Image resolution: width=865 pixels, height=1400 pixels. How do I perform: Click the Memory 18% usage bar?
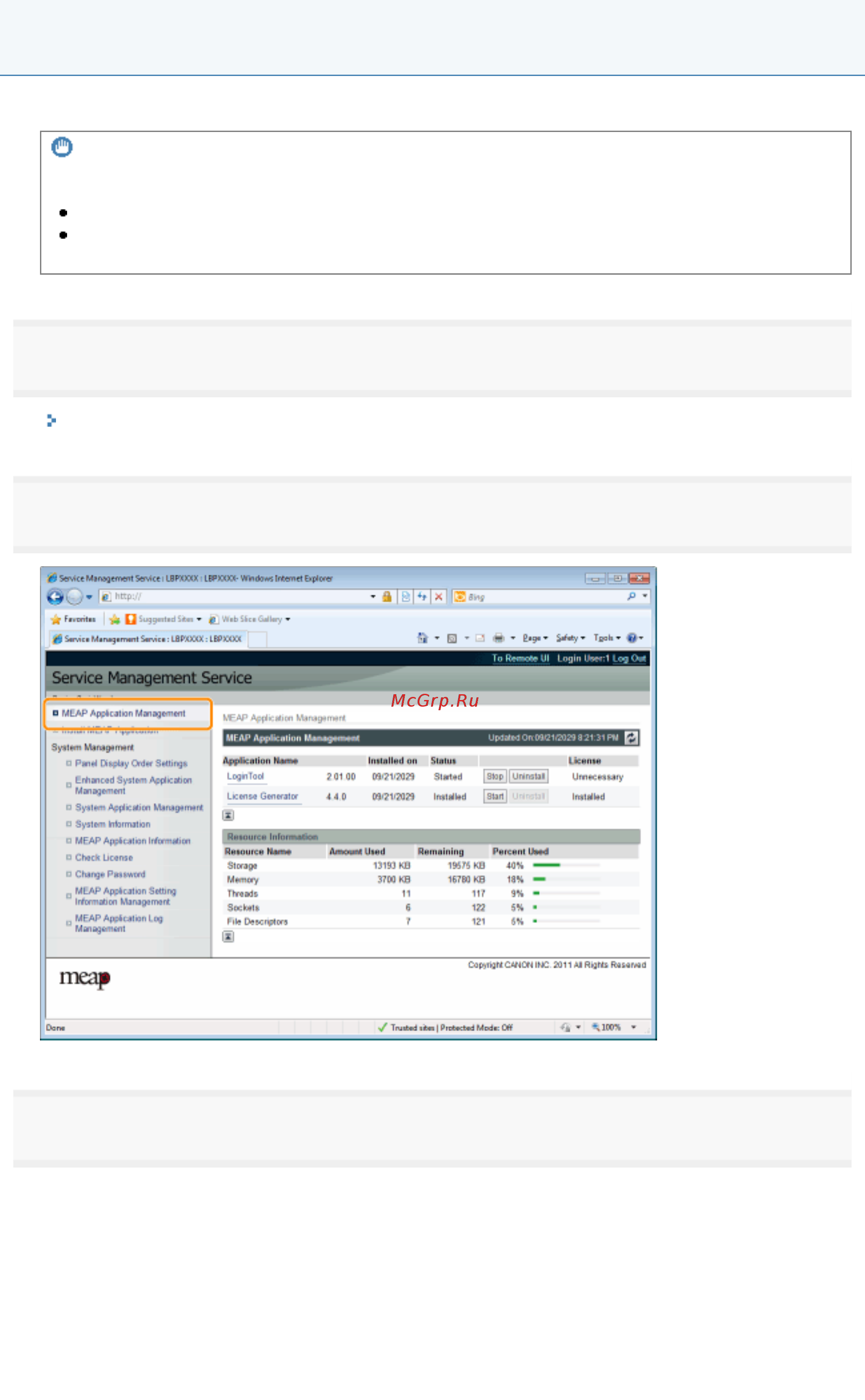point(566,879)
